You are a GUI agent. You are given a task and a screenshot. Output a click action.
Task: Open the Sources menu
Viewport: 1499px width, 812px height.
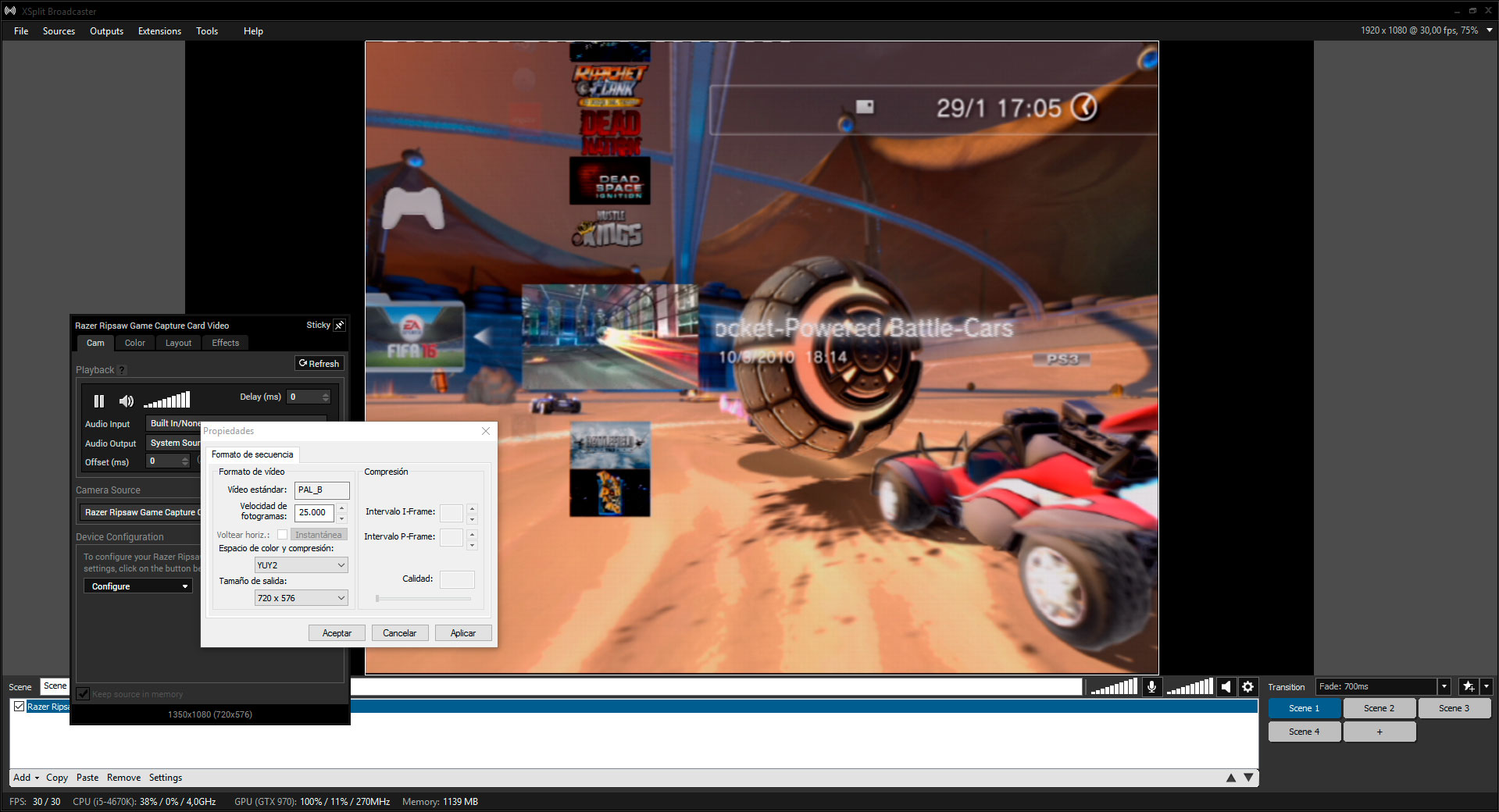[59, 31]
